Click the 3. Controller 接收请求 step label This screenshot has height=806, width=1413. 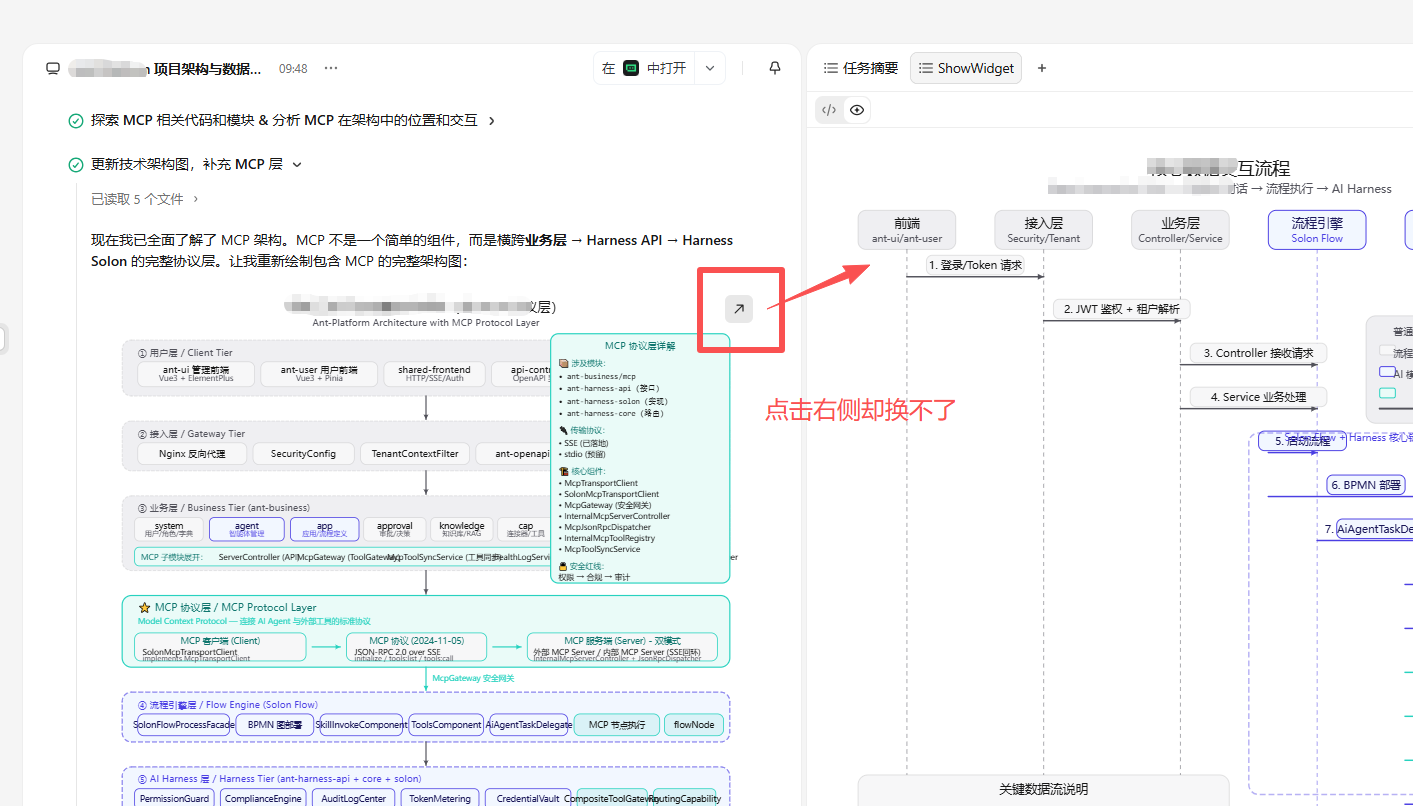click(x=1258, y=353)
